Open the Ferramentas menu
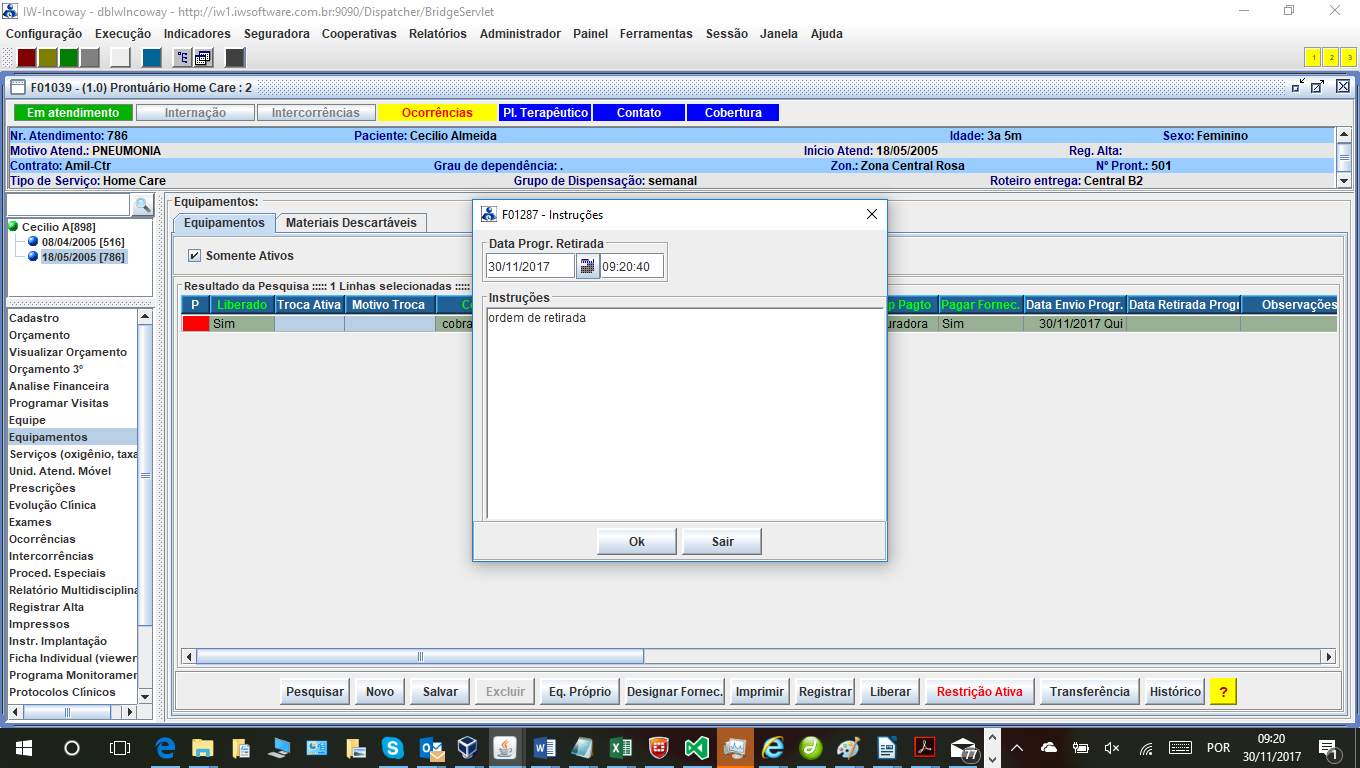Image resolution: width=1360 pixels, height=768 pixels. click(655, 33)
